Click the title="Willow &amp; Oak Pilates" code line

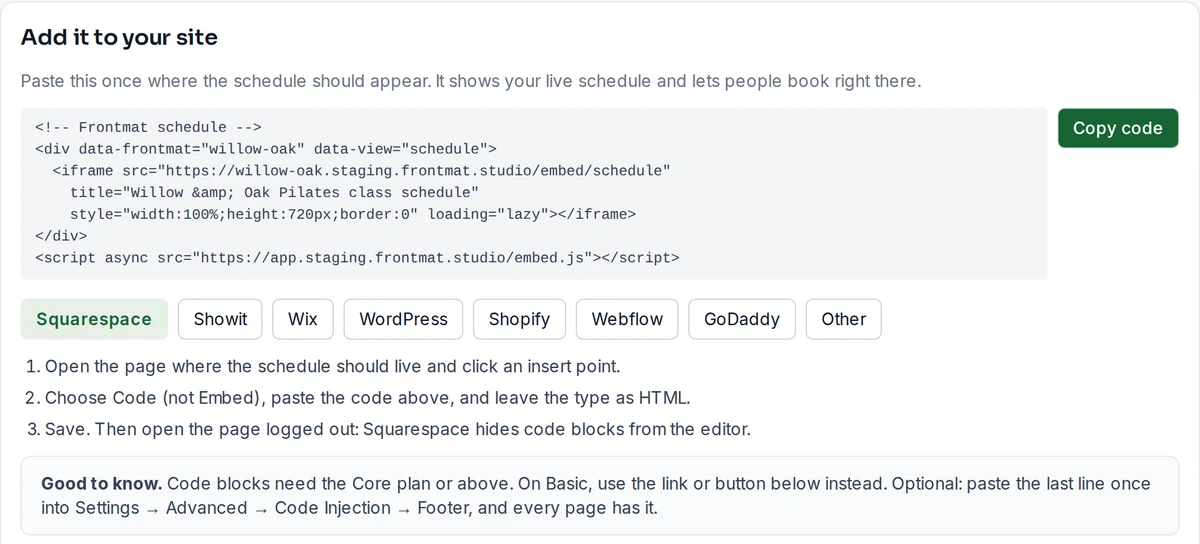coord(275,192)
